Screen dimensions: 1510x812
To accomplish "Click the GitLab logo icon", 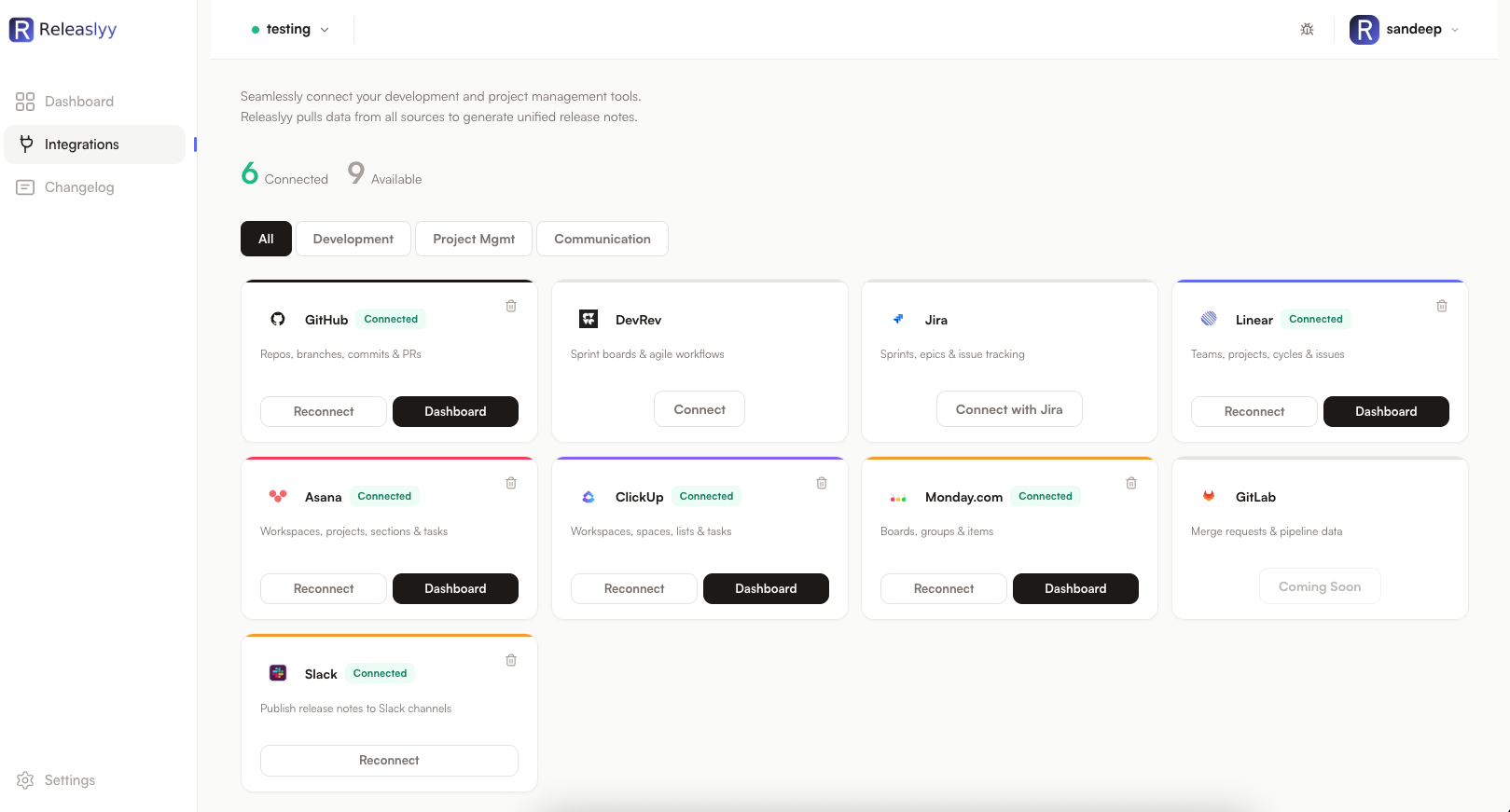I will (1209, 496).
